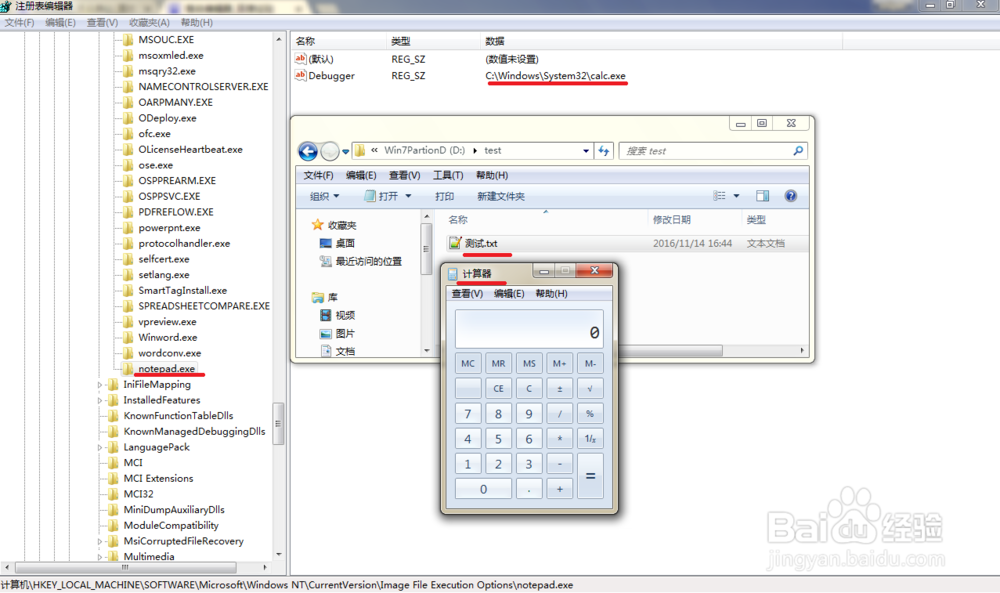Click the calculator title bar icon

453,274
